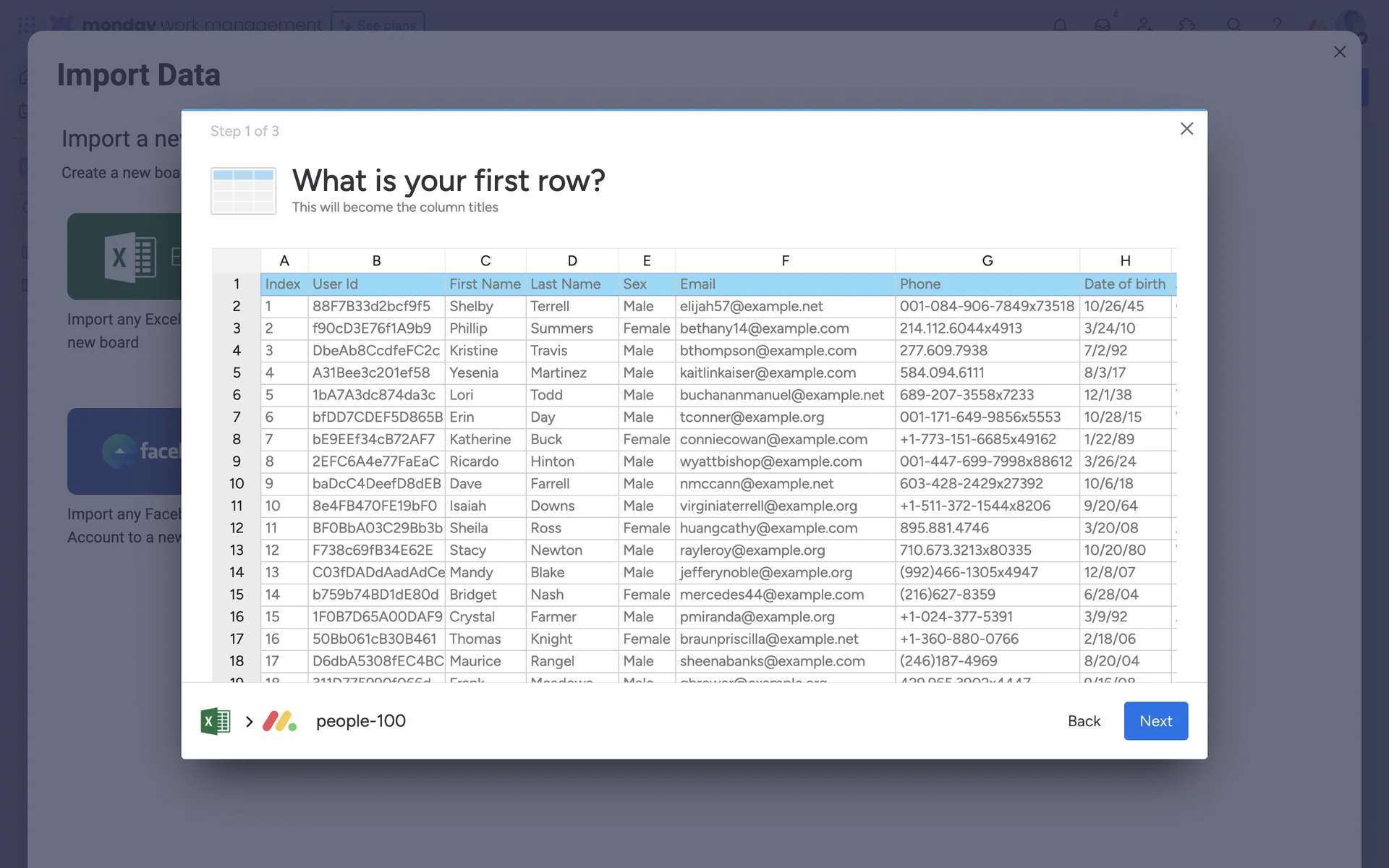Open the search icon in top bar
This screenshot has height=868, width=1389.
coord(1234,25)
